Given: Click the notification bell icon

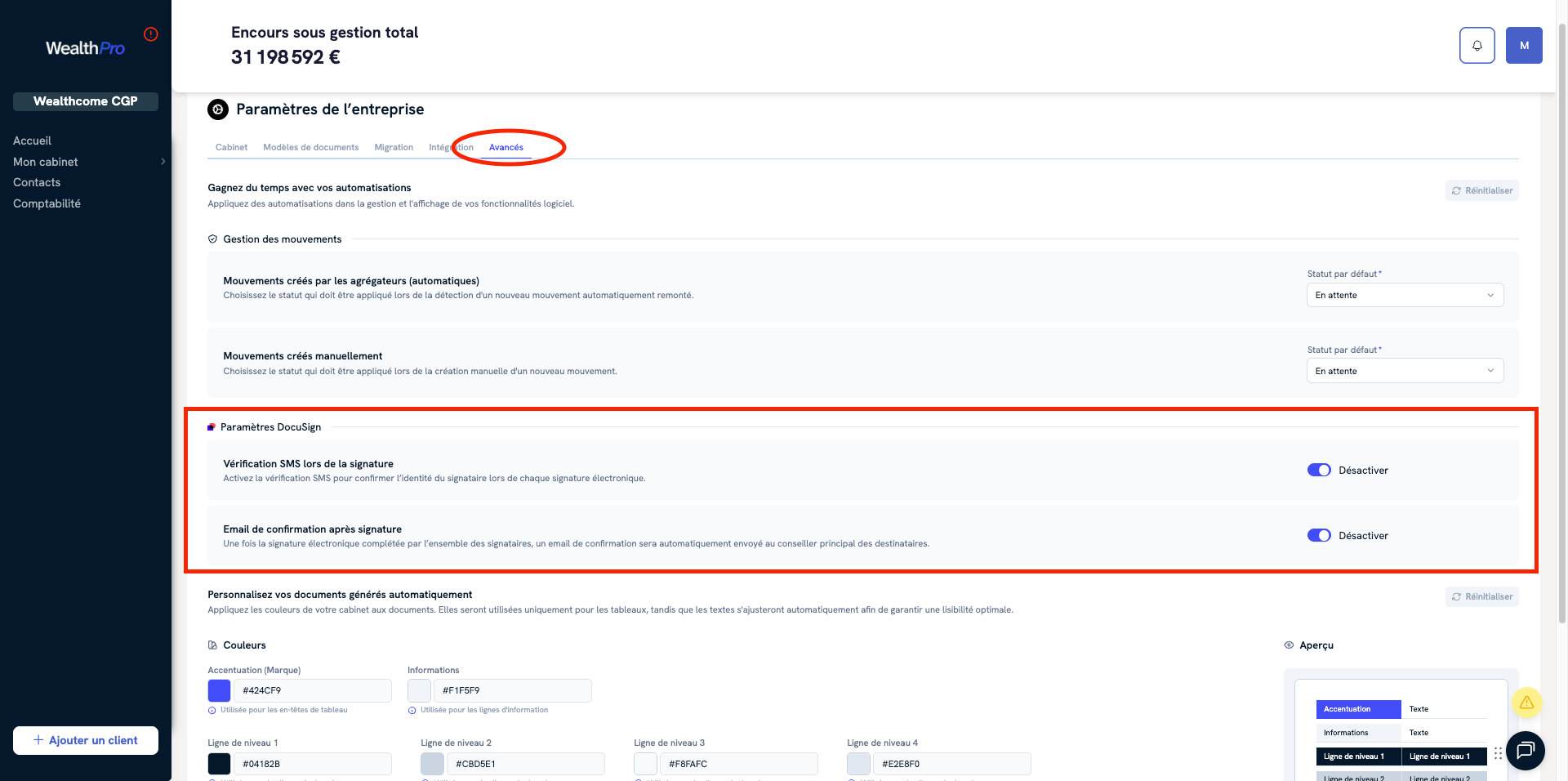Looking at the screenshot, I should pos(1477,46).
